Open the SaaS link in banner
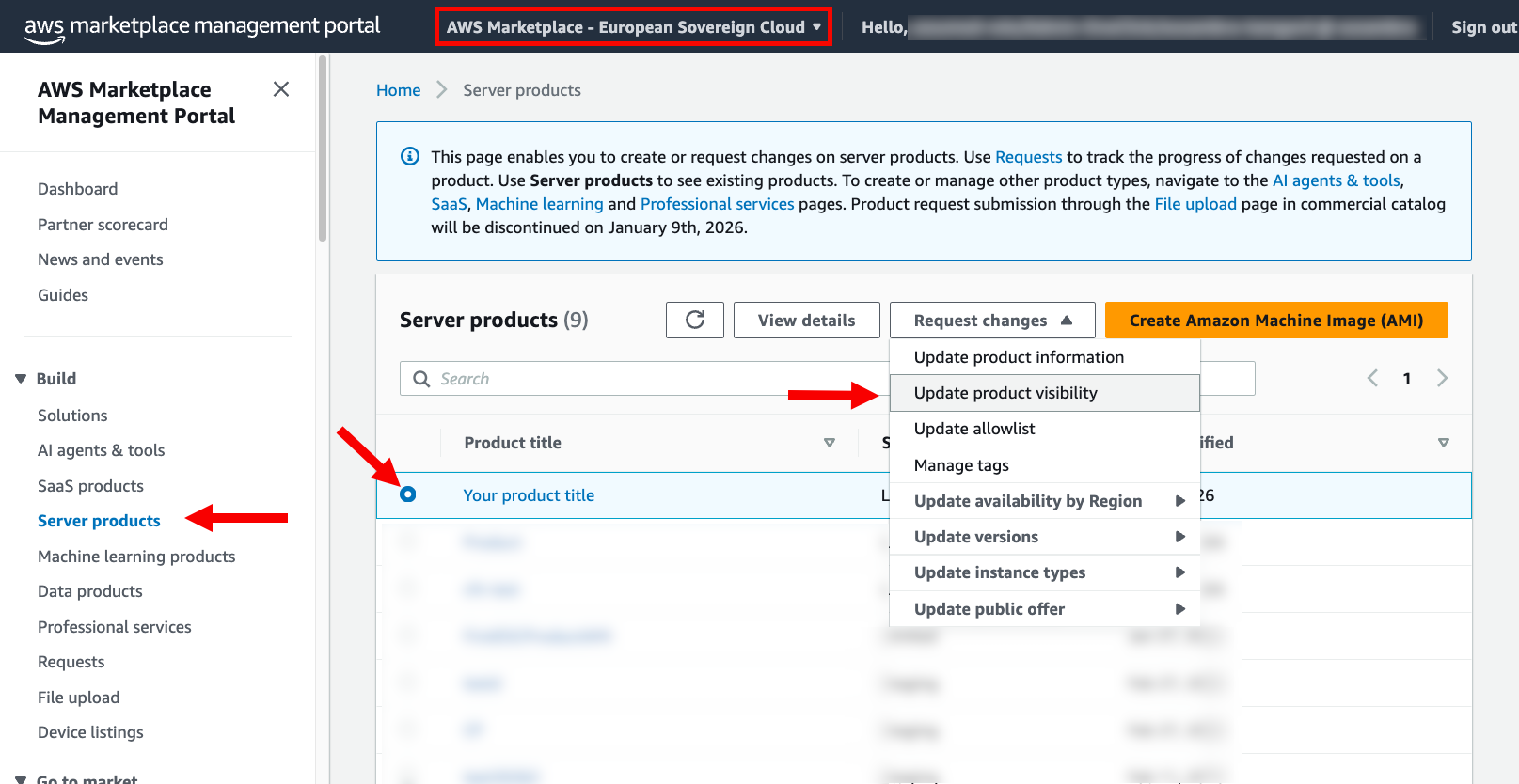 [x=449, y=204]
